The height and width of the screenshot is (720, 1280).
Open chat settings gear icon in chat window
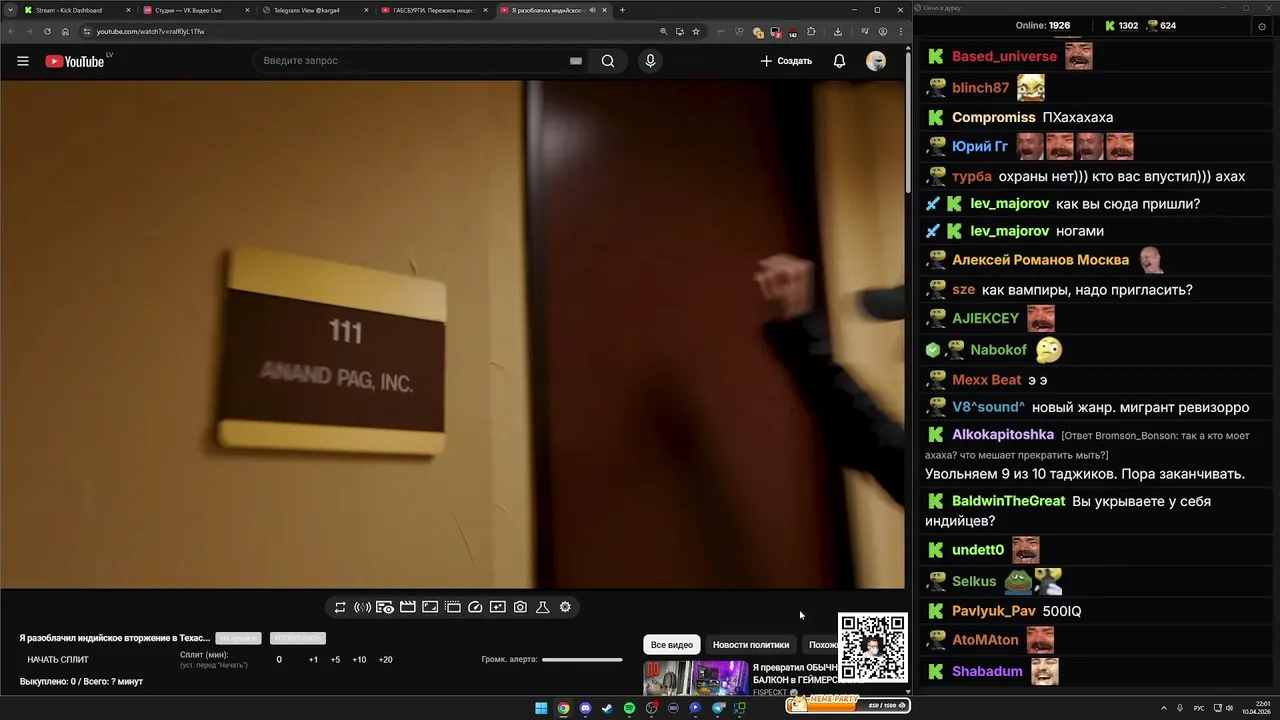tap(1261, 26)
